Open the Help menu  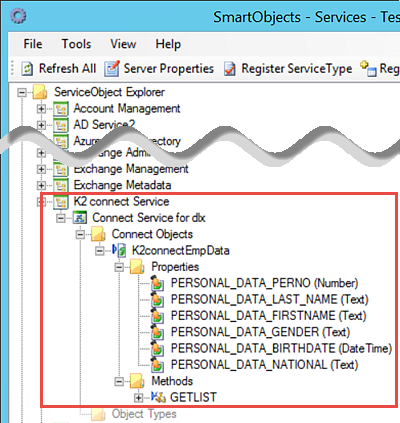(168, 44)
